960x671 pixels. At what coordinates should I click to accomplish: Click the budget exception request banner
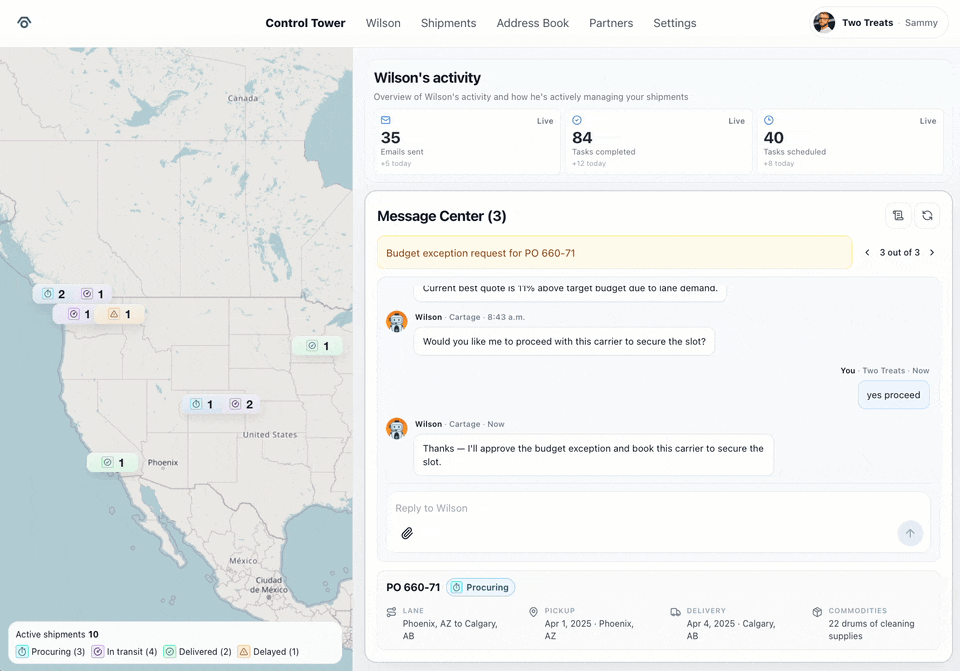click(x=614, y=253)
